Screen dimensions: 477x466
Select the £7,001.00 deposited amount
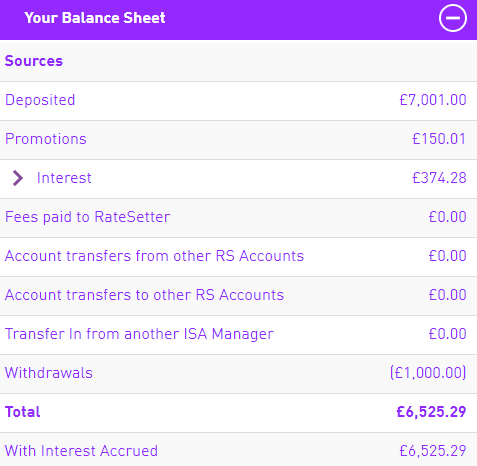pos(433,100)
